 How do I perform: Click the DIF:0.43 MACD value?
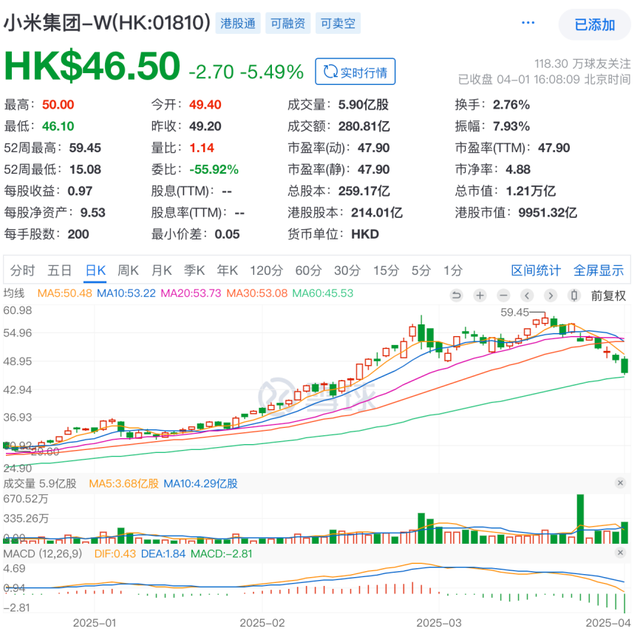pyautogui.click(x=115, y=554)
